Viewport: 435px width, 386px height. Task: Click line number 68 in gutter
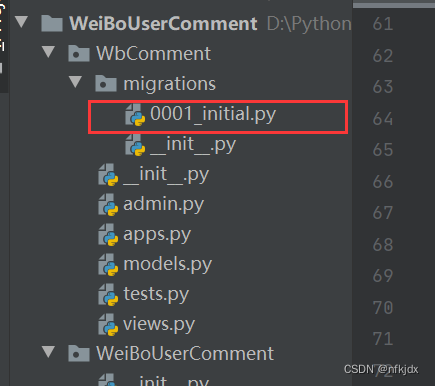[x=383, y=244]
